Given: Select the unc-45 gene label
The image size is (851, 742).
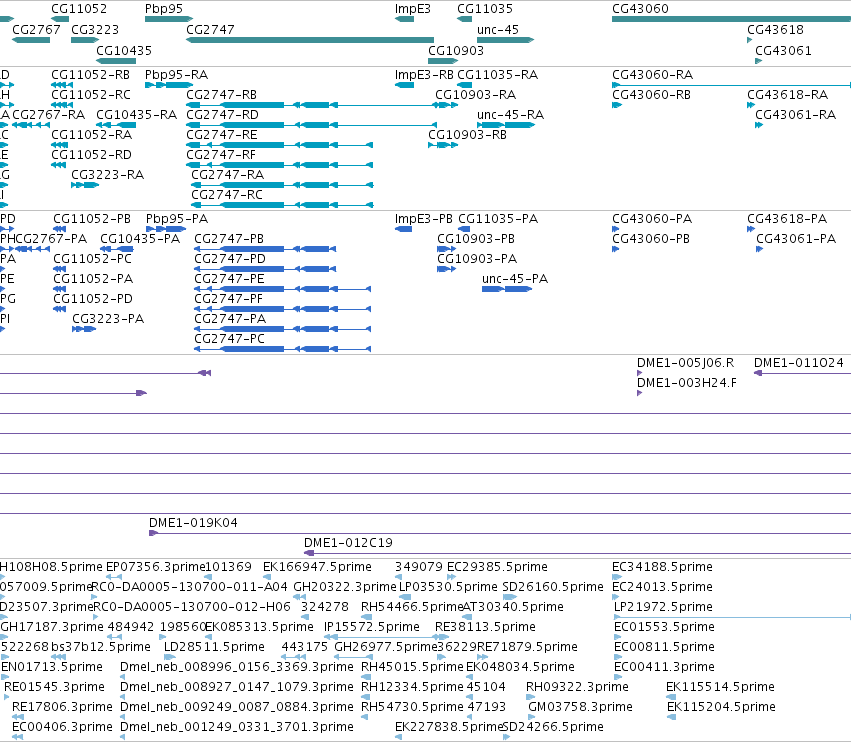Looking at the screenshot, I should [x=498, y=29].
